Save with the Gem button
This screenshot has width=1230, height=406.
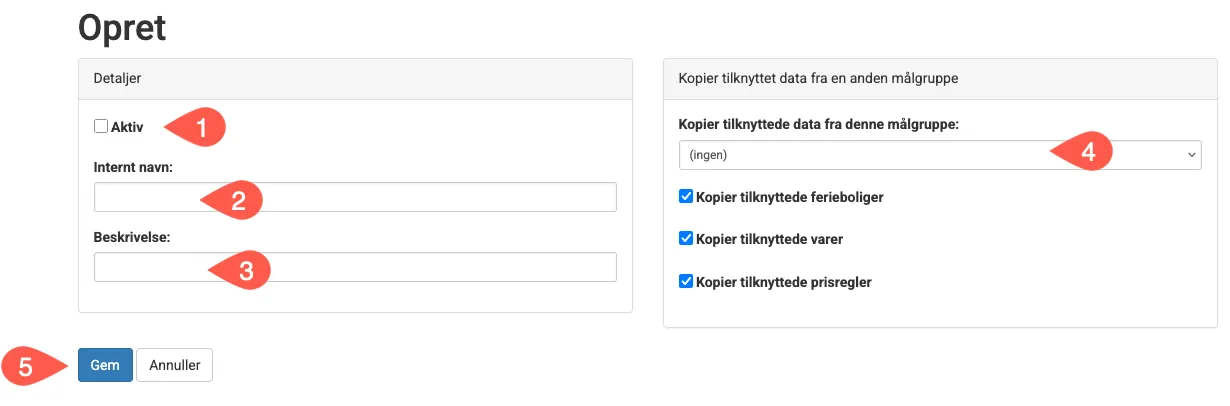(x=105, y=365)
